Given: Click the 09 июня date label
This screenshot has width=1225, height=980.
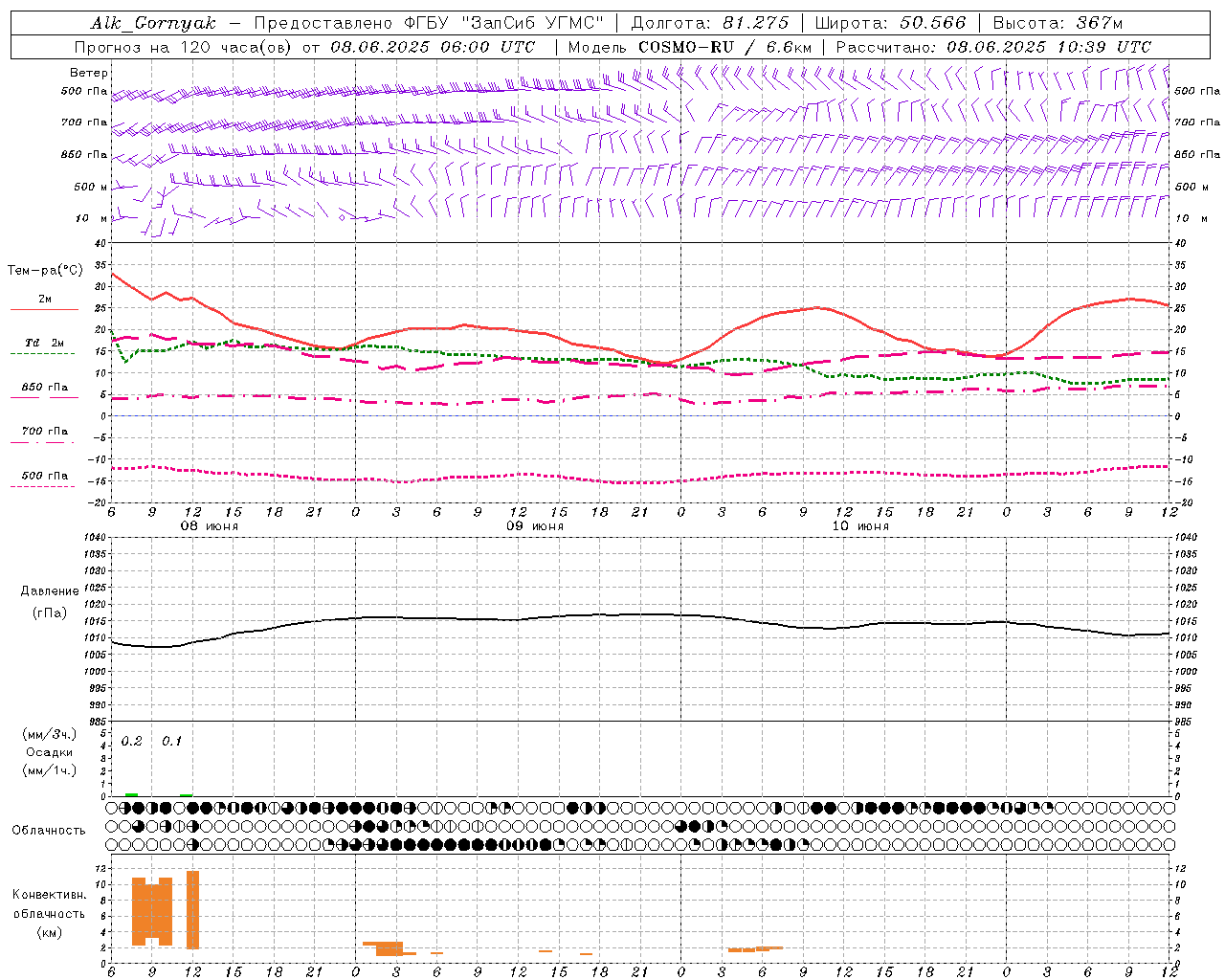Looking at the screenshot, I should tap(535, 526).
